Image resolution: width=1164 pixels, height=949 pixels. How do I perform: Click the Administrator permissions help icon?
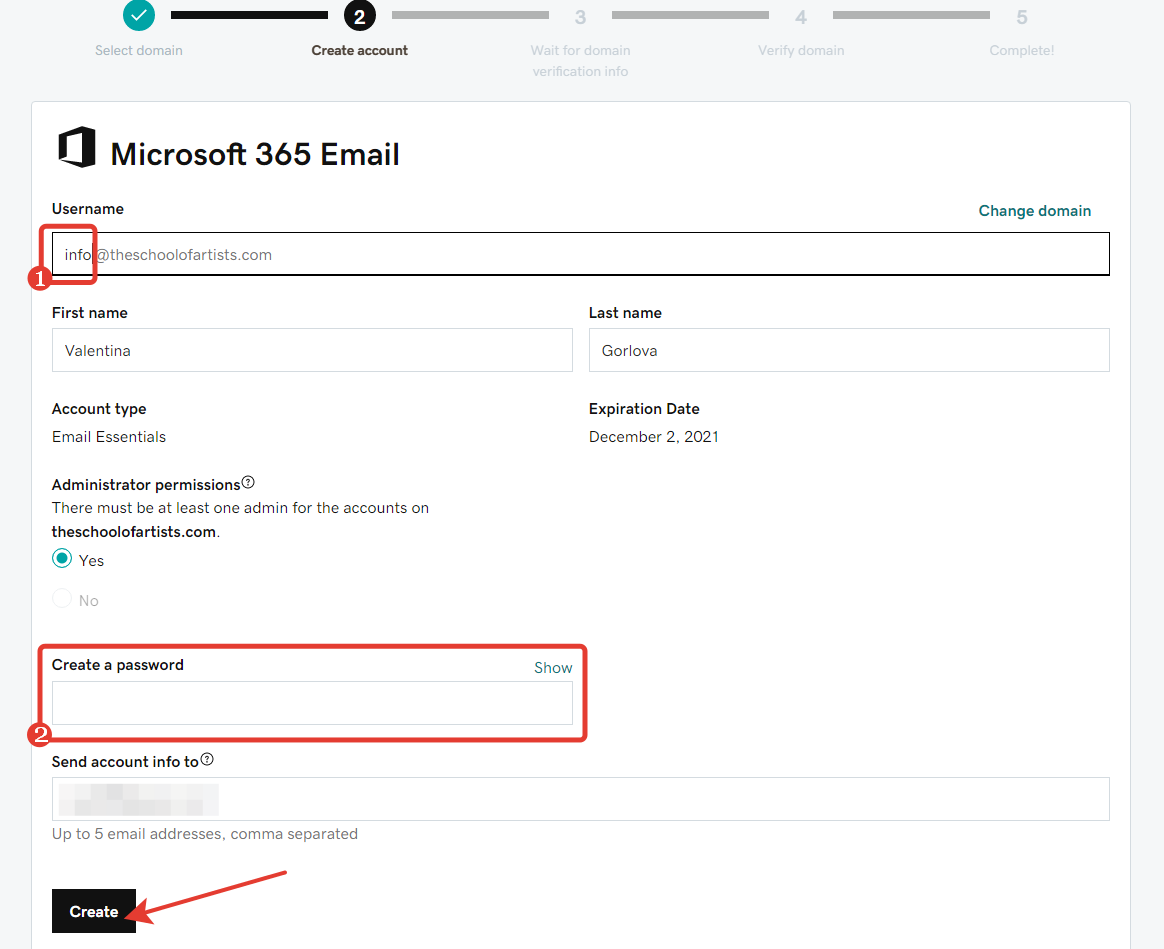[x=248, y=483]
